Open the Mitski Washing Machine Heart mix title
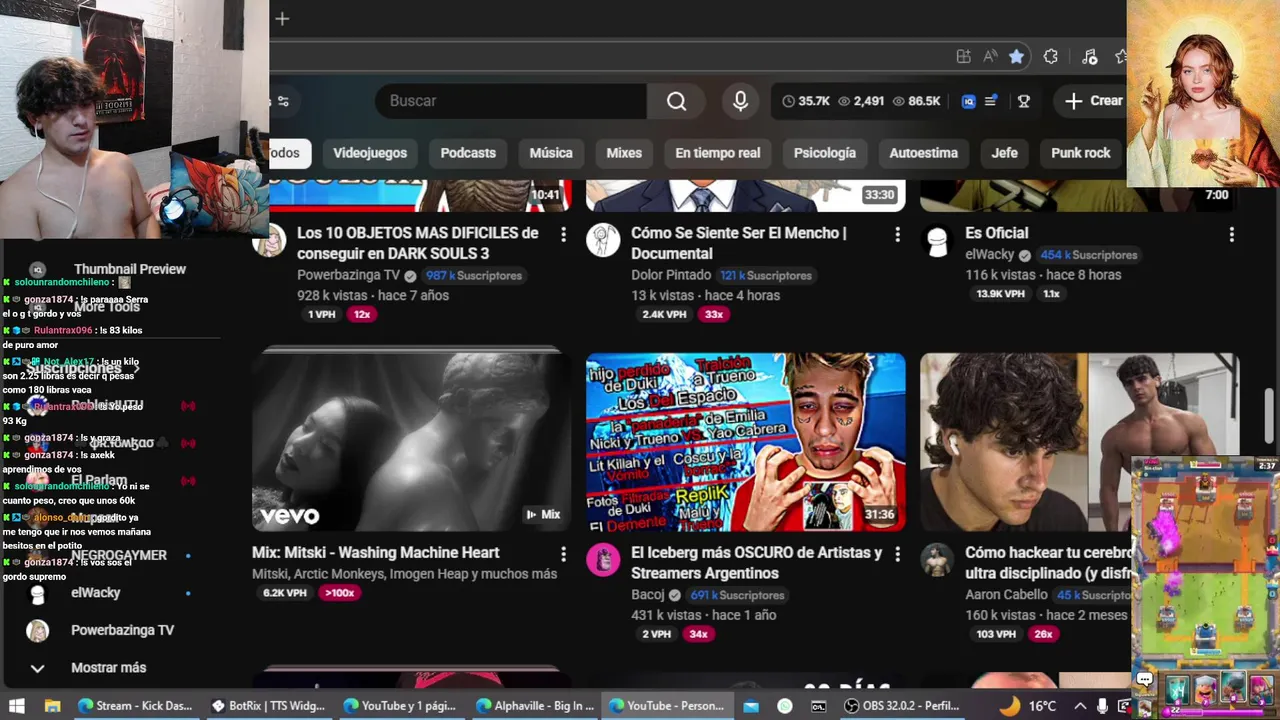This screenshot has height=720, width=1280. pos(376,552)
